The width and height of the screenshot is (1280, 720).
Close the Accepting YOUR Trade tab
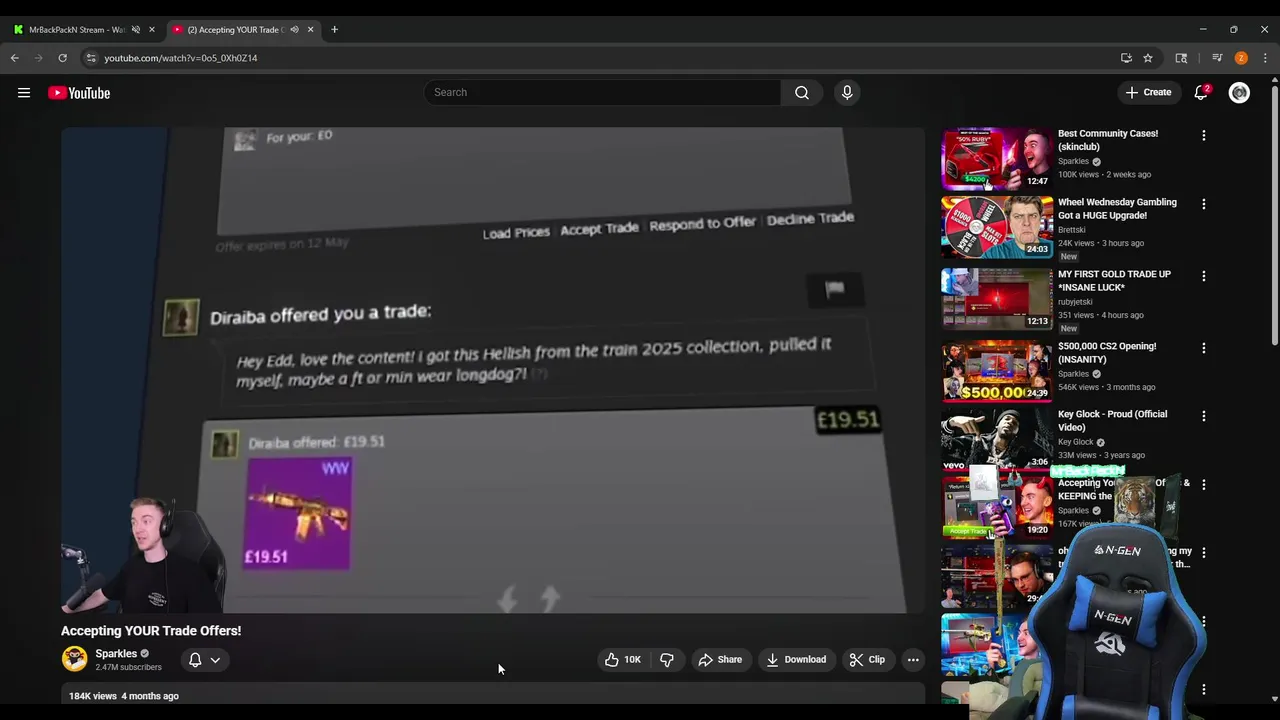[x=310, y=29]
